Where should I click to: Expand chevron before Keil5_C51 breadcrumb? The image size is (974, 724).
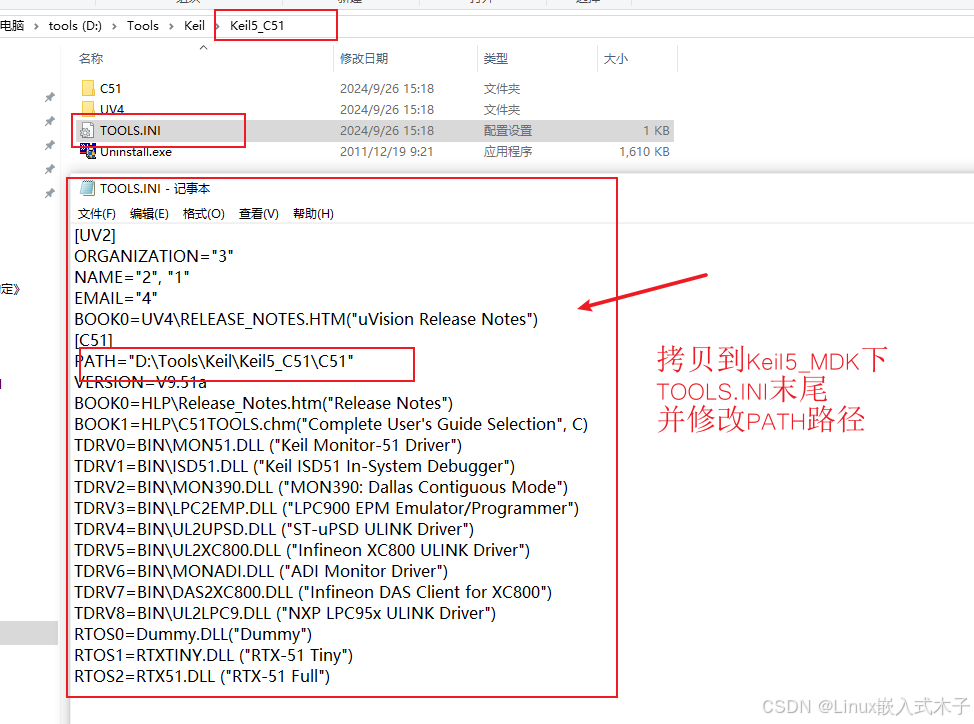pyautogui.click(x=217, y=26)
